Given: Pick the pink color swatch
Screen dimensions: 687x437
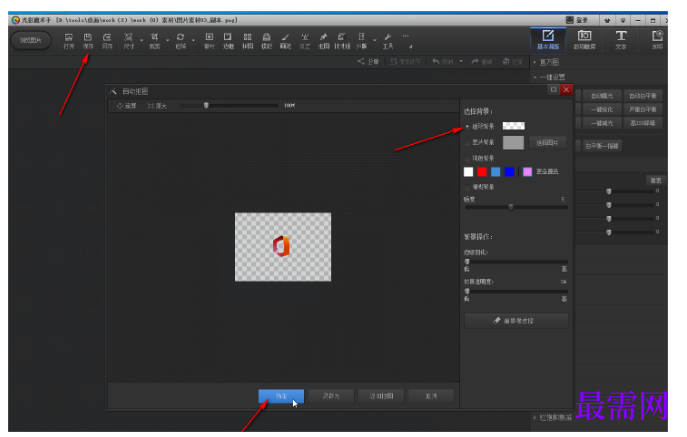Looking at the screenshot, I should tap(528, 171).
